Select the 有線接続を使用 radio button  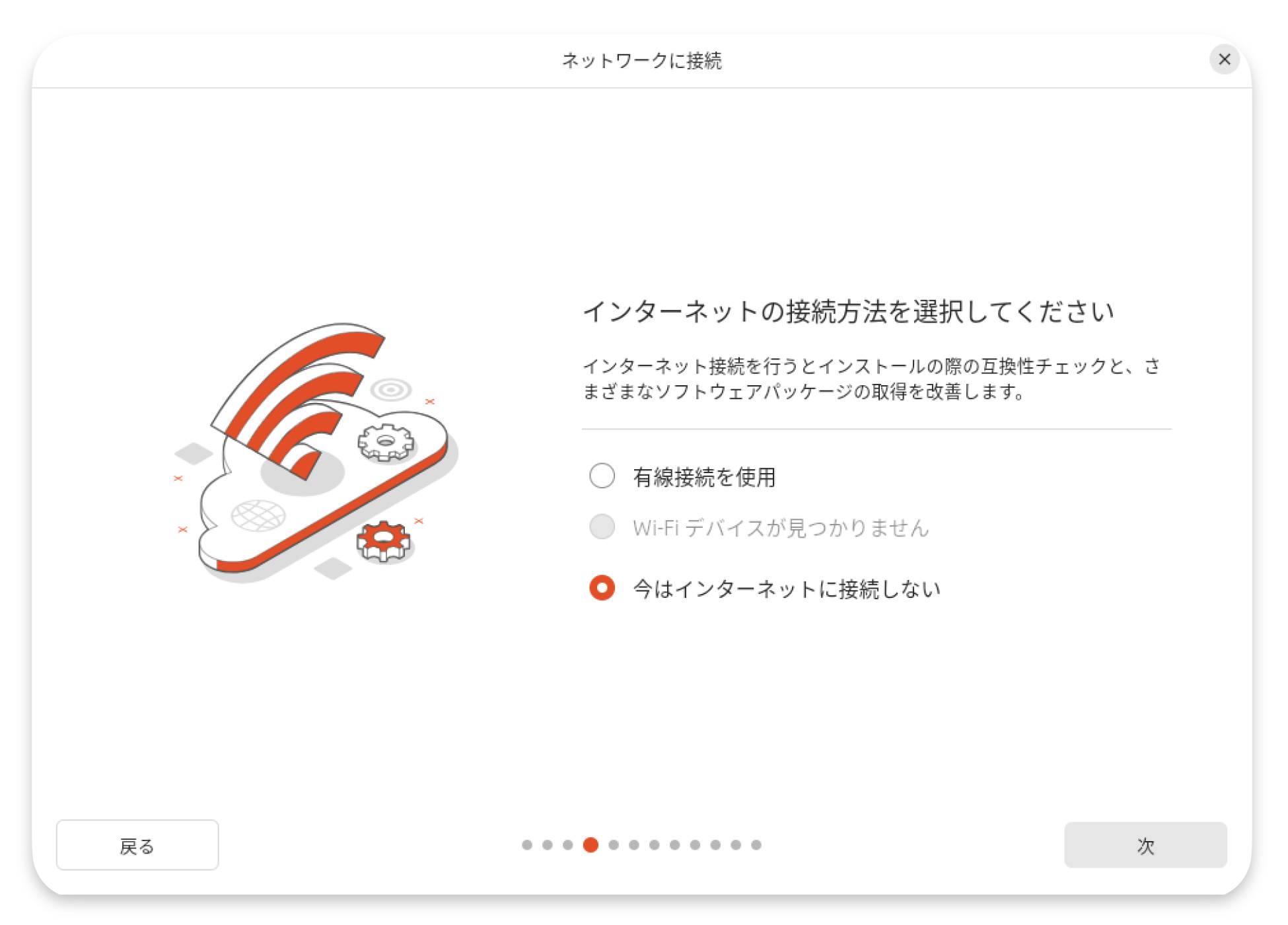pyautogui.click(x=602, y=476)
